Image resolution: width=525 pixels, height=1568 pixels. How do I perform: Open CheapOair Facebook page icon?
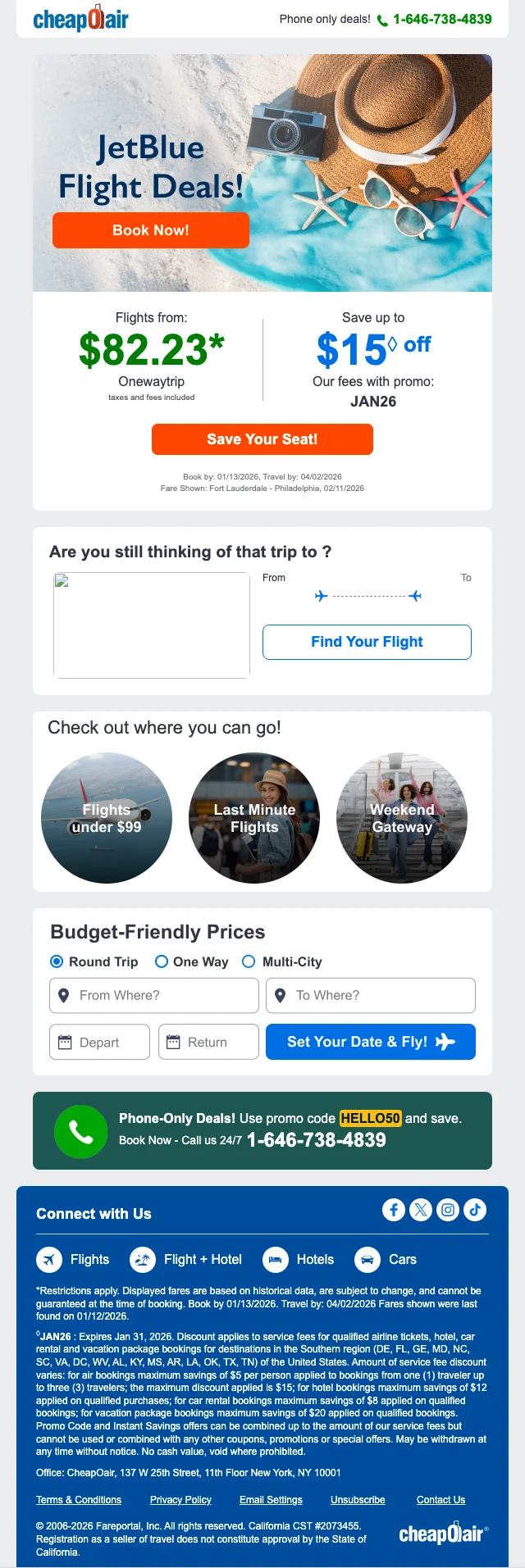click(394, 1210)
